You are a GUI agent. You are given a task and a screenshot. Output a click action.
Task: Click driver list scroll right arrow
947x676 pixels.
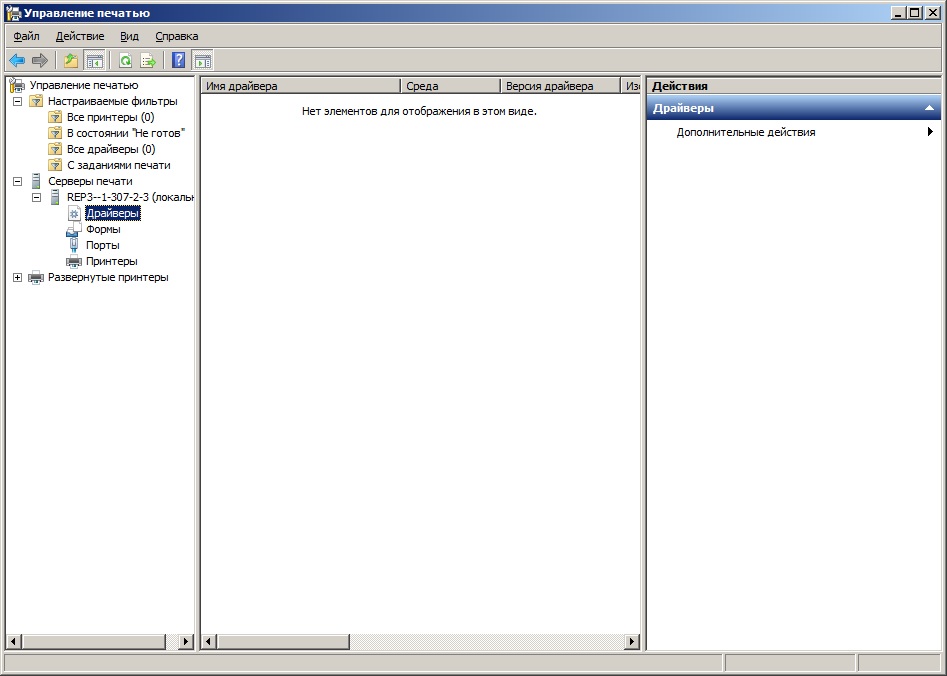(x=632, y=642)
